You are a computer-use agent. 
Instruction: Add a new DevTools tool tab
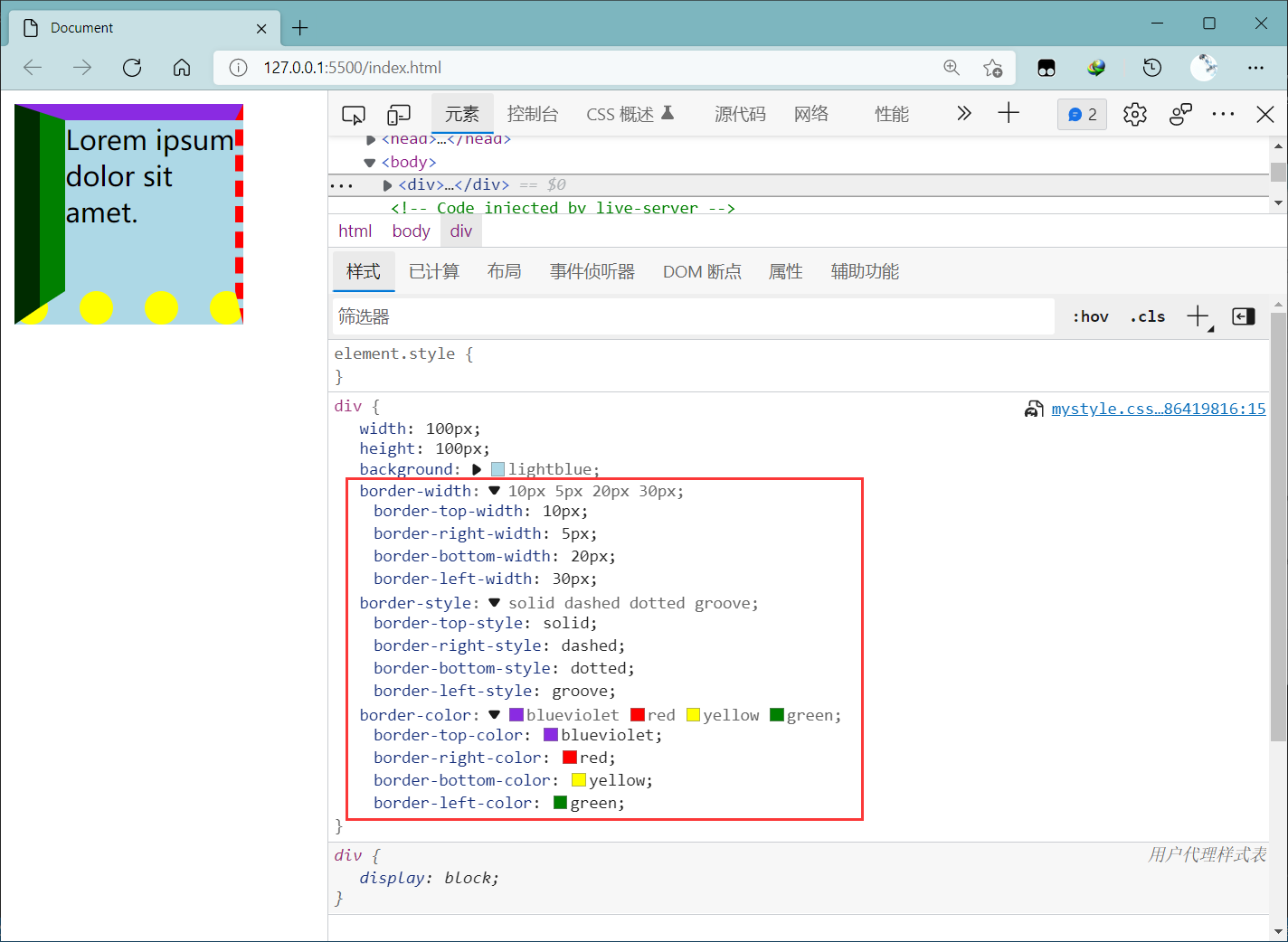[1009, 113]
